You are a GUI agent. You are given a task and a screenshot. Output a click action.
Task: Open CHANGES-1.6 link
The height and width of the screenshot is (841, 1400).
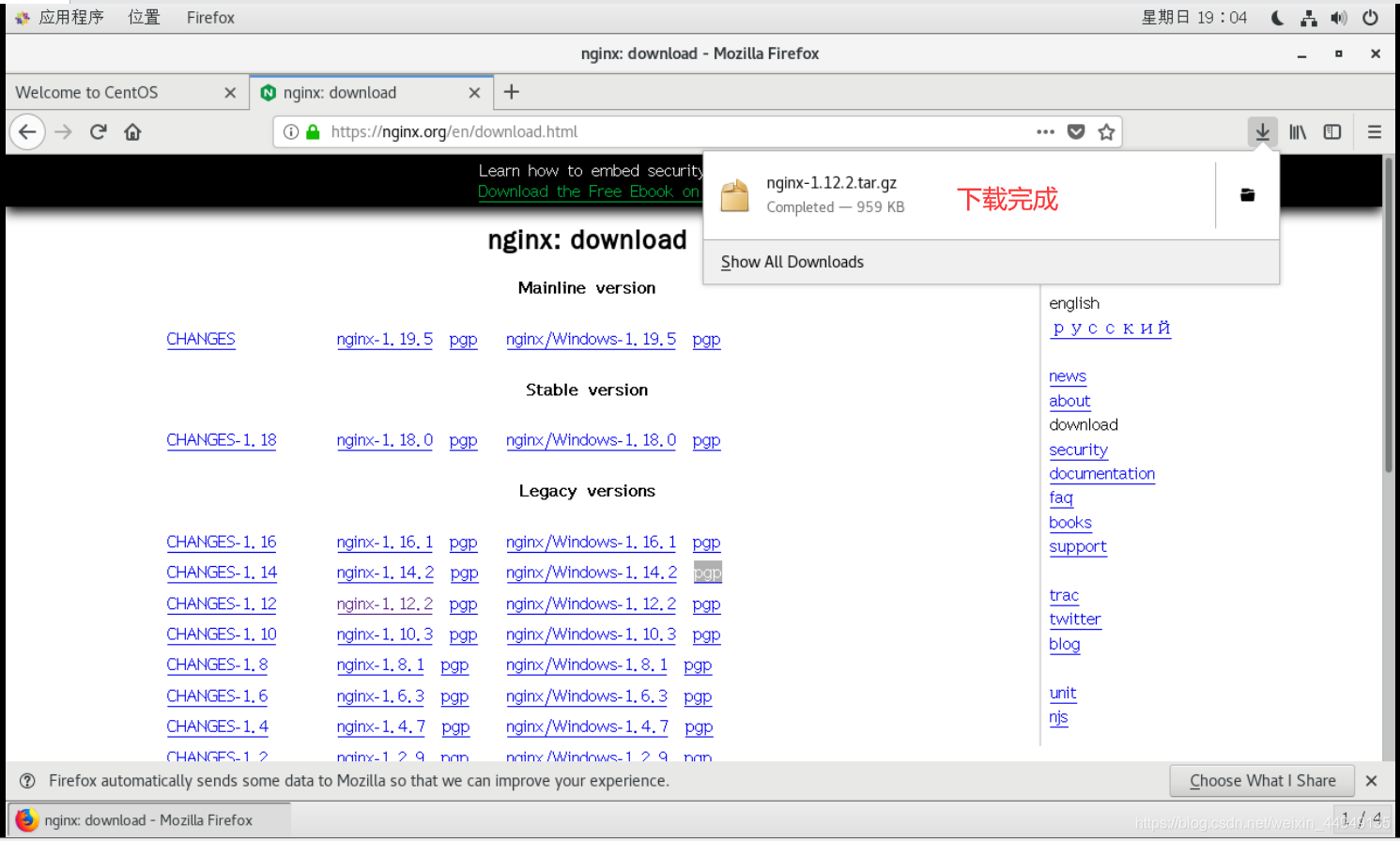[x=217, y=696]
